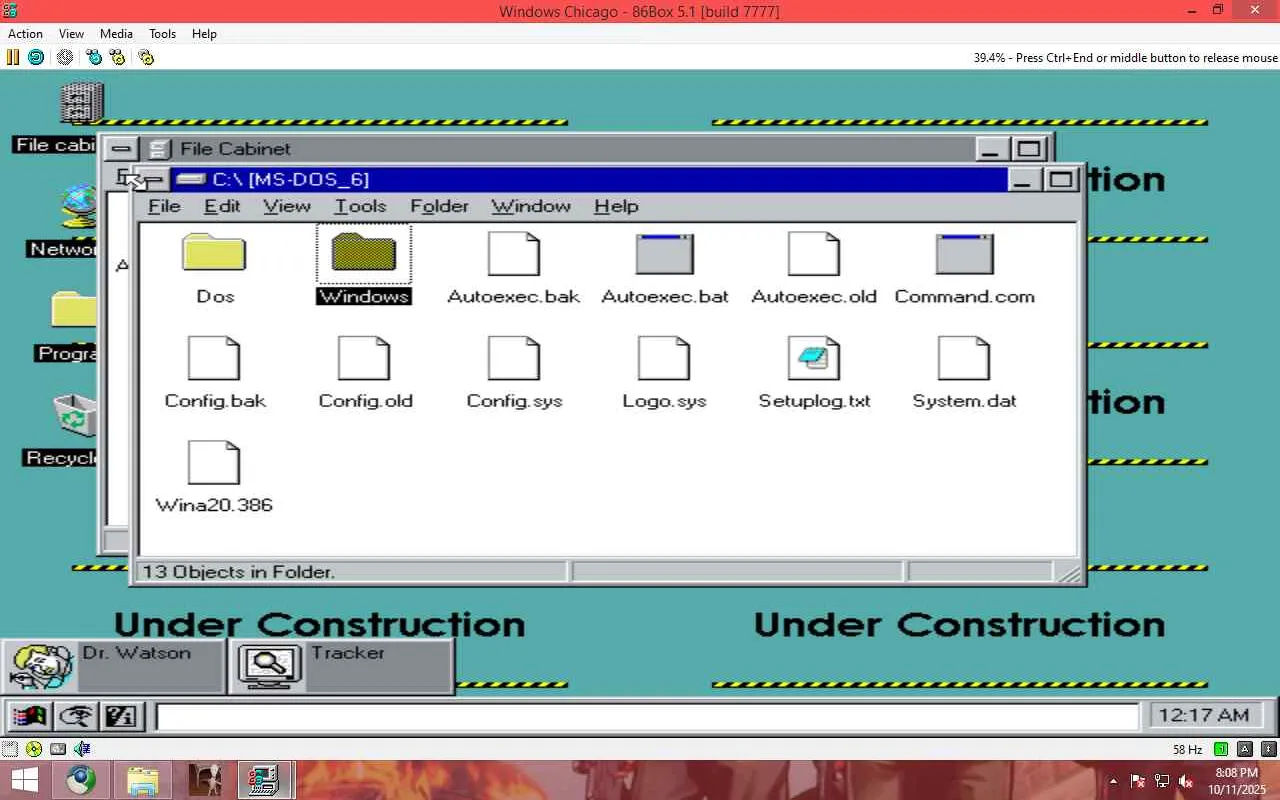
Task: Click the File cabinet desktop icon
Action: pyautogui.click(x=81, y=104)
